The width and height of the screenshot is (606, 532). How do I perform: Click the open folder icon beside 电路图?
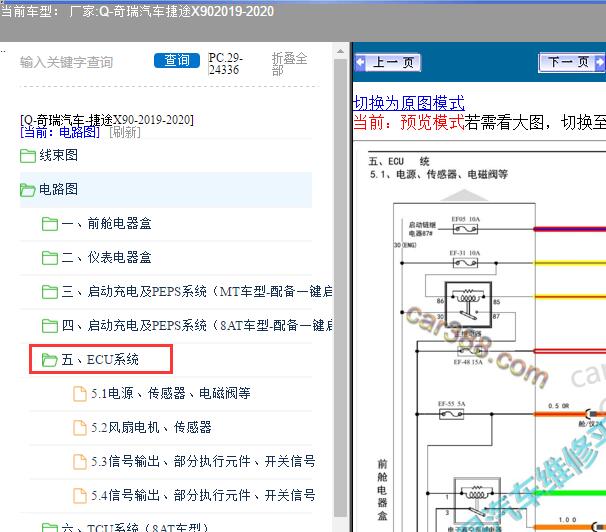[x=28, y=190]
